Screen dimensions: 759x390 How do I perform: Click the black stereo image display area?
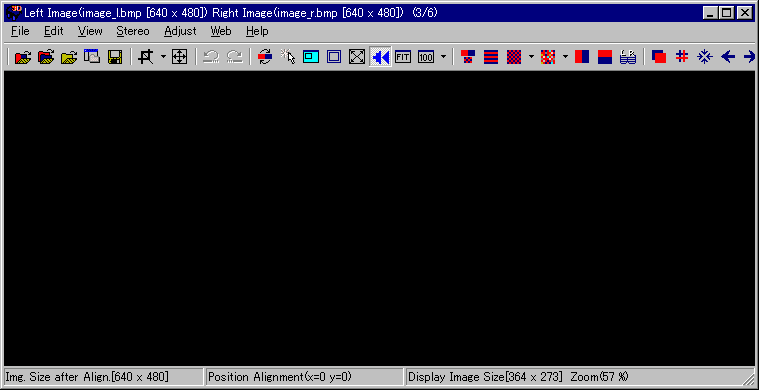[380, 218]
